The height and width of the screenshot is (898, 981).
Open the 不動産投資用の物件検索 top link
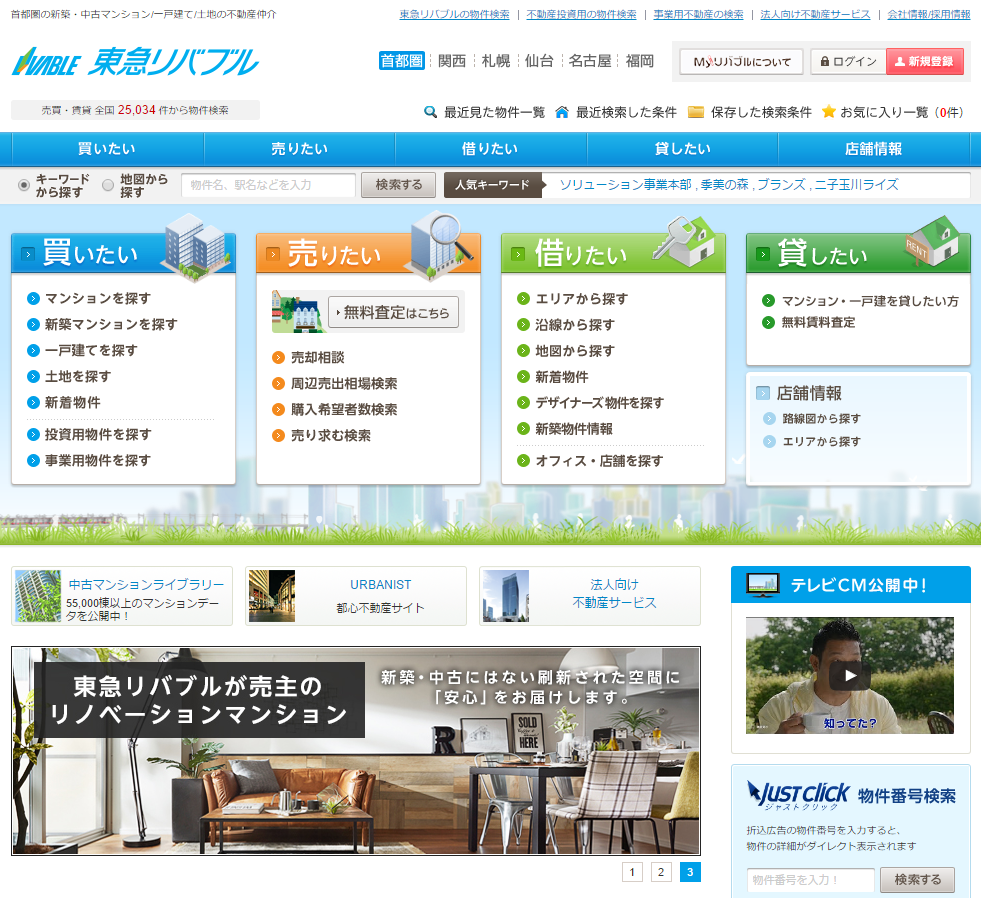click(581, 14)
